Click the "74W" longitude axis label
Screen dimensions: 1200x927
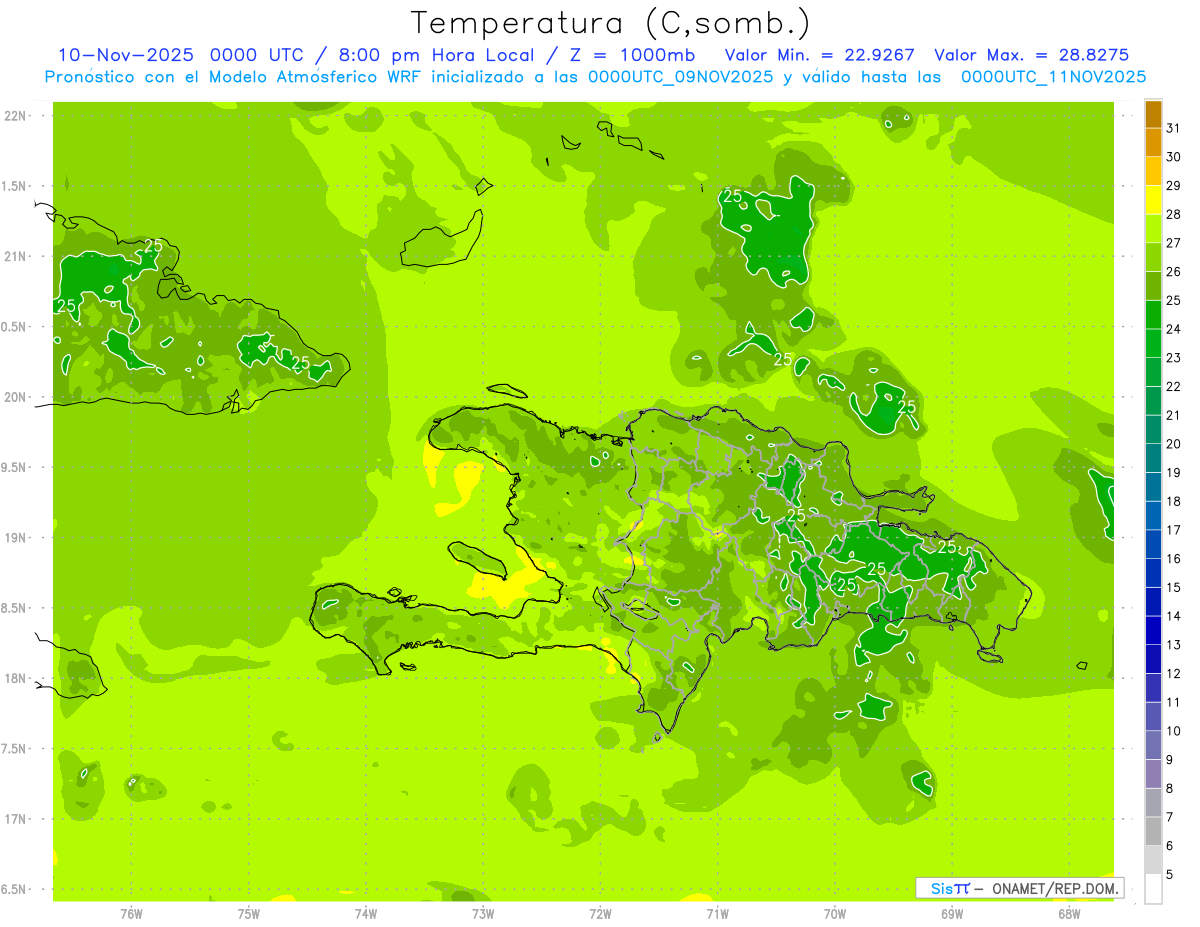point(366,913)
